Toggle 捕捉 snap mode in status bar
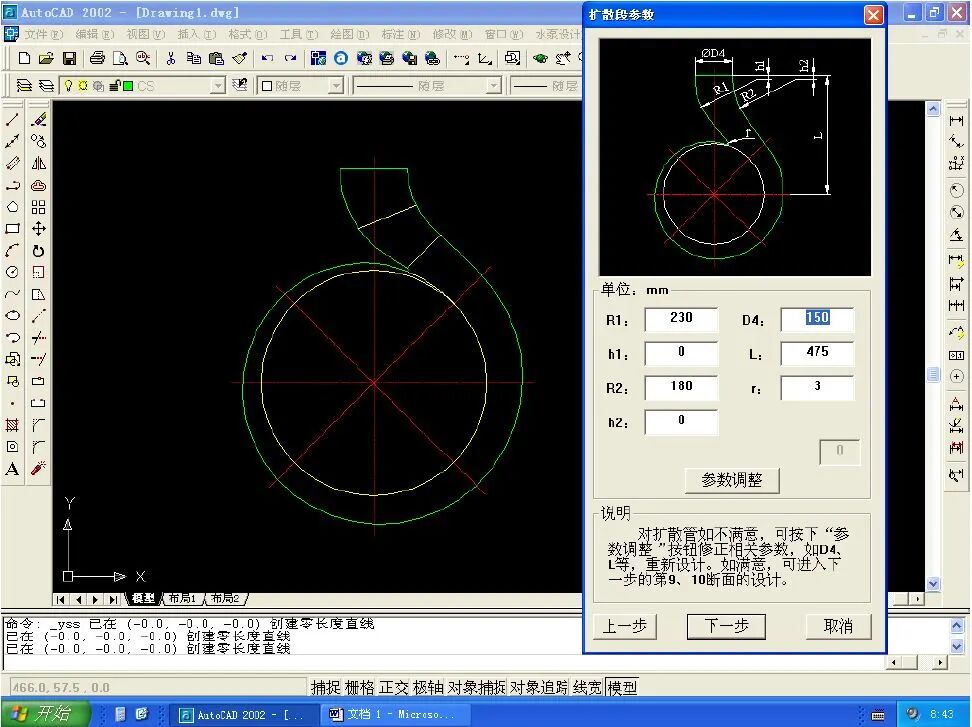This screenshot has height=727, width=972. pos(325,687)
